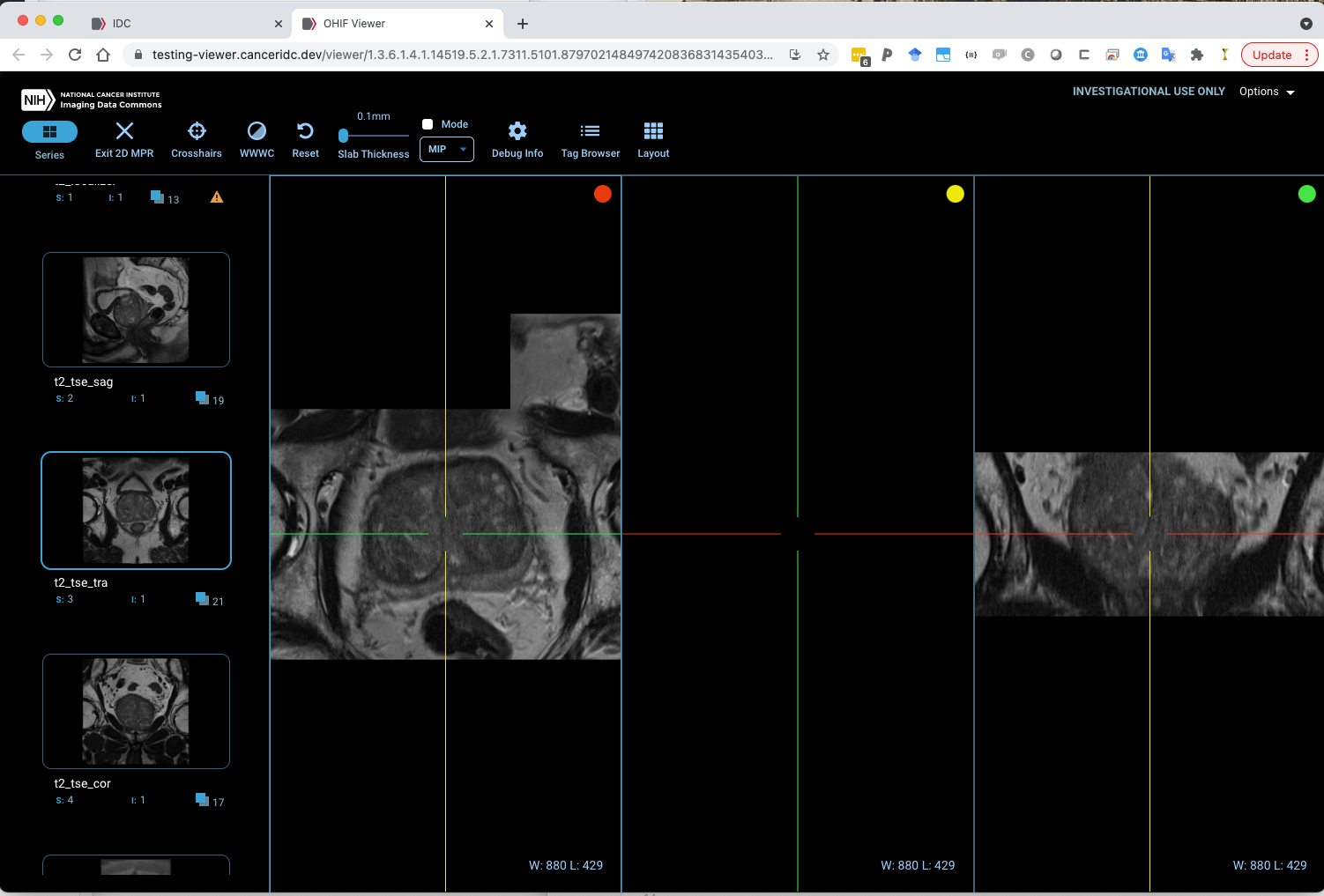Open the Debug Info panel

pos(517,139)
